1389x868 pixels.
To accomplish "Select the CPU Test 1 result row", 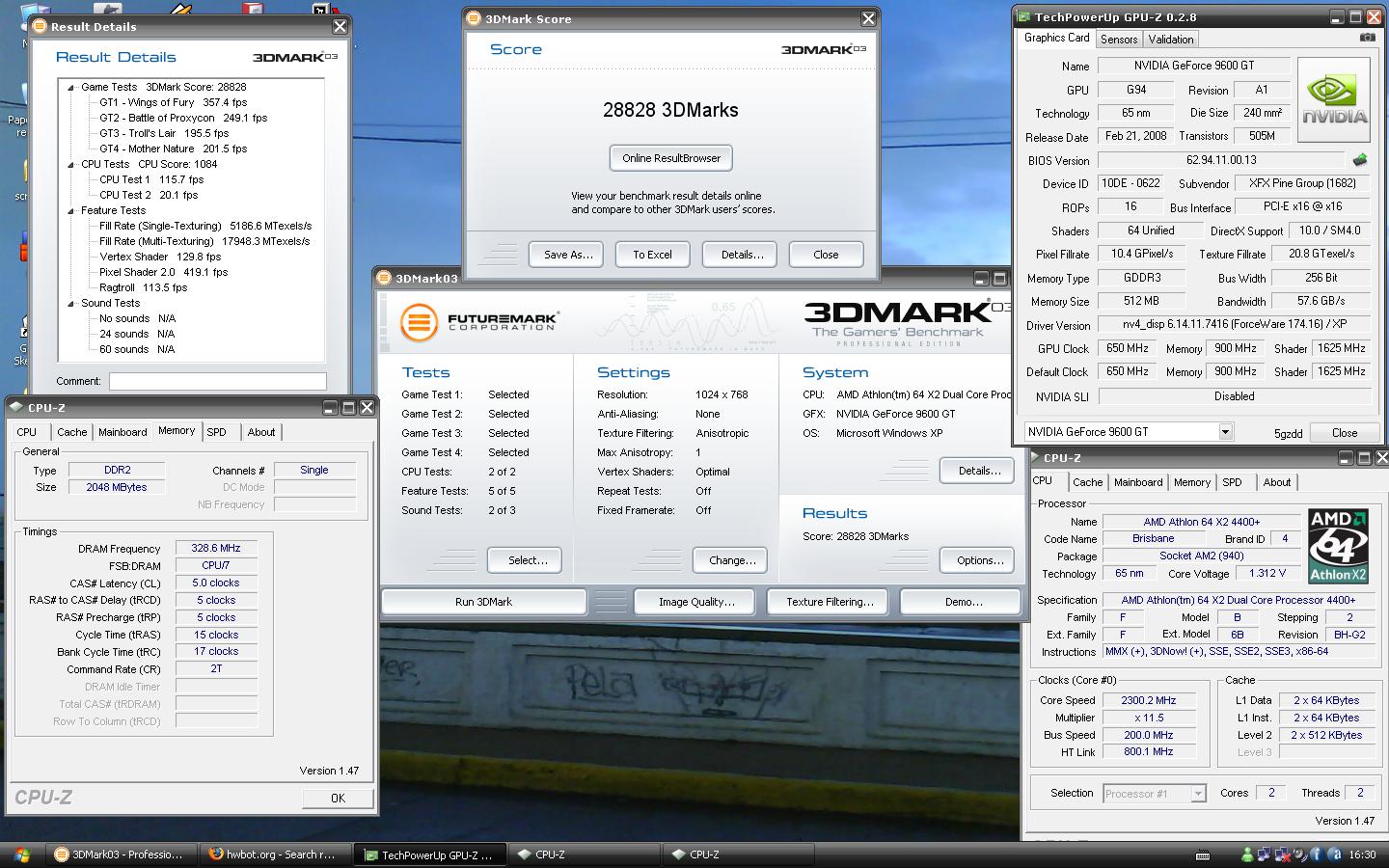I will point(151,179).
